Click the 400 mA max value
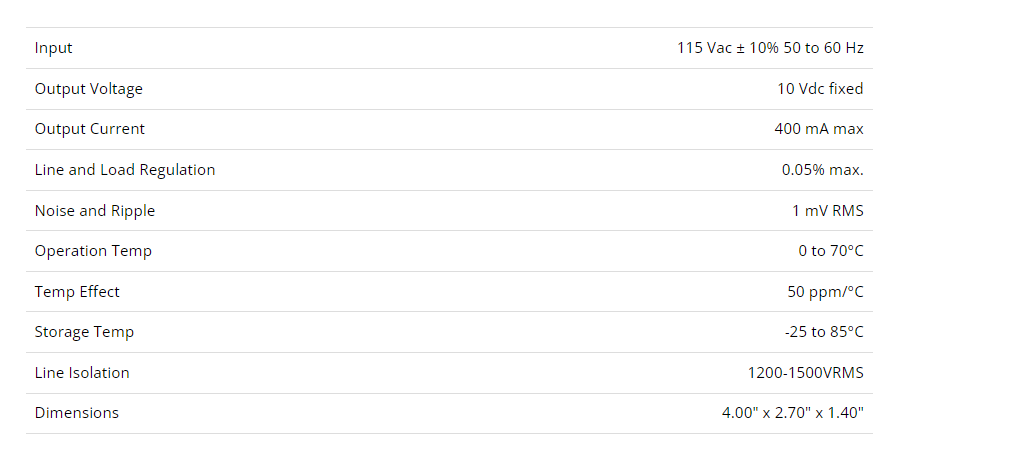The height and width of the screenshot is (459, 1030). pyautogui.click(x=818, y=129)
